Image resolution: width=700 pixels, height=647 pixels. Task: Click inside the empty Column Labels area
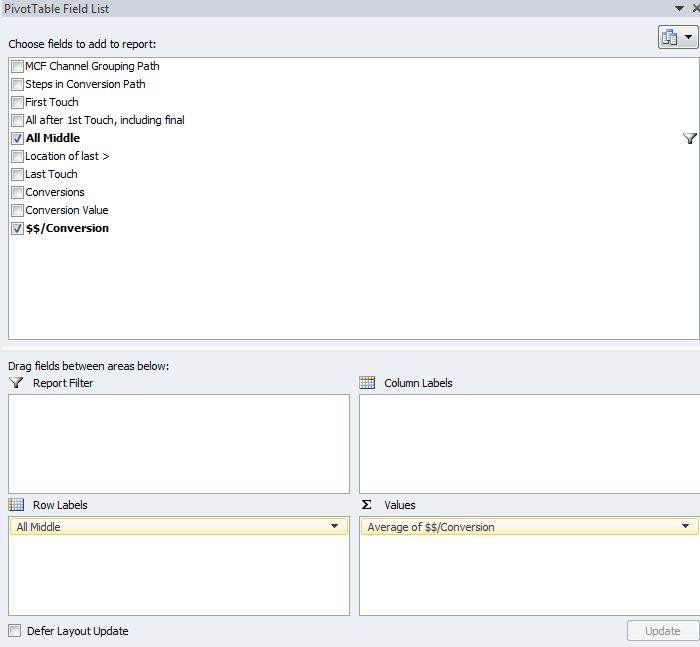pyautogui.click(x=529, y=443)
